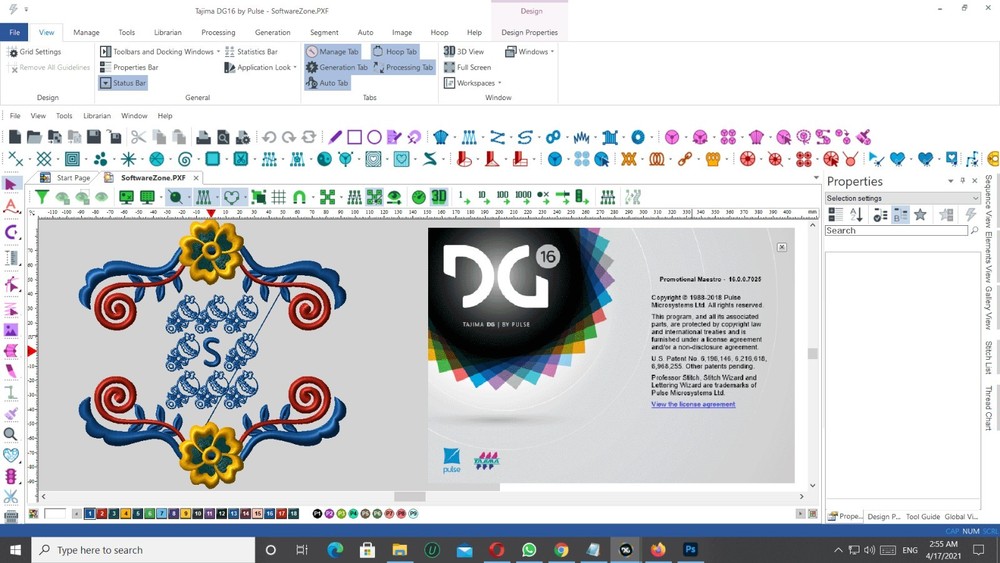Toggle the Processing Tab option
The height and width of the screenshot is (563, 1000).
pyautogui.click(x=403, y=67)
